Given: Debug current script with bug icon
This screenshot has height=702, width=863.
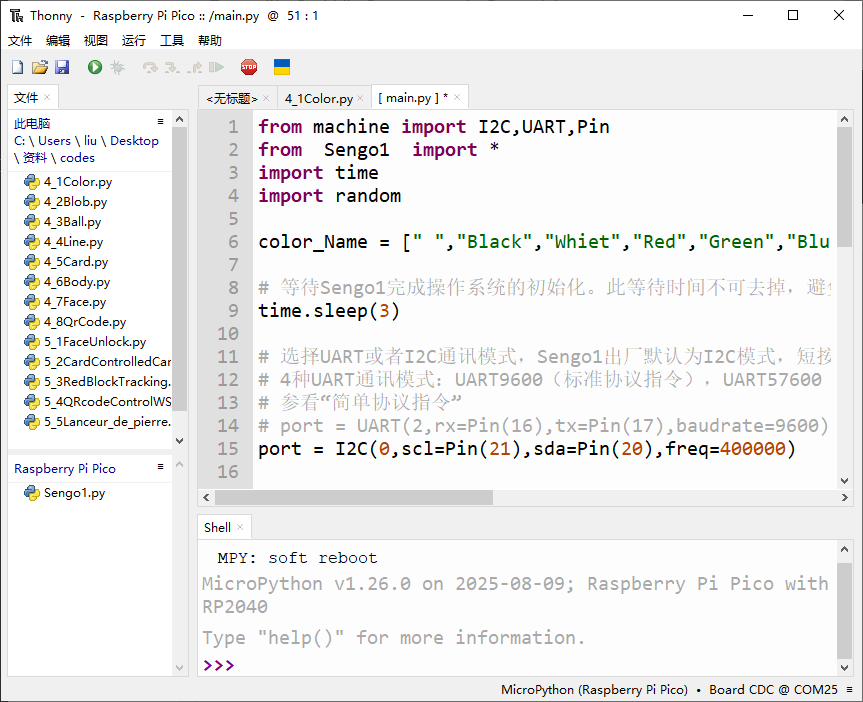Looking at the screenshot, I should point(117,67).
